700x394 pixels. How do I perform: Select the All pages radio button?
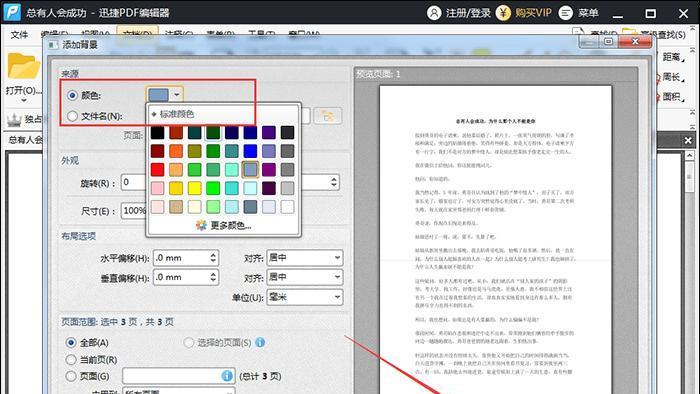71,343
